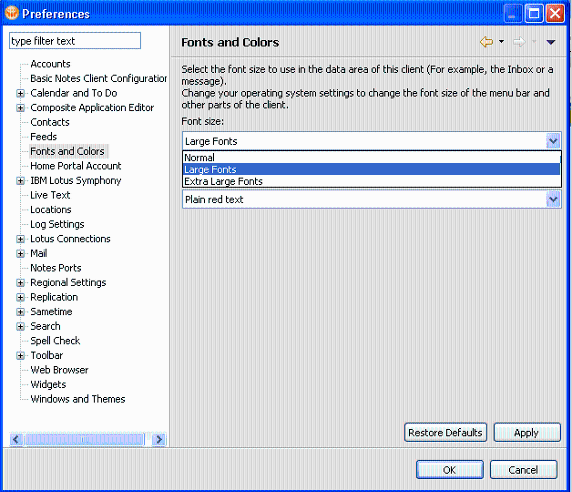The image size is (572, 492).
Task: Select Notes Ports in the tree
Action: tap(56, 268)
